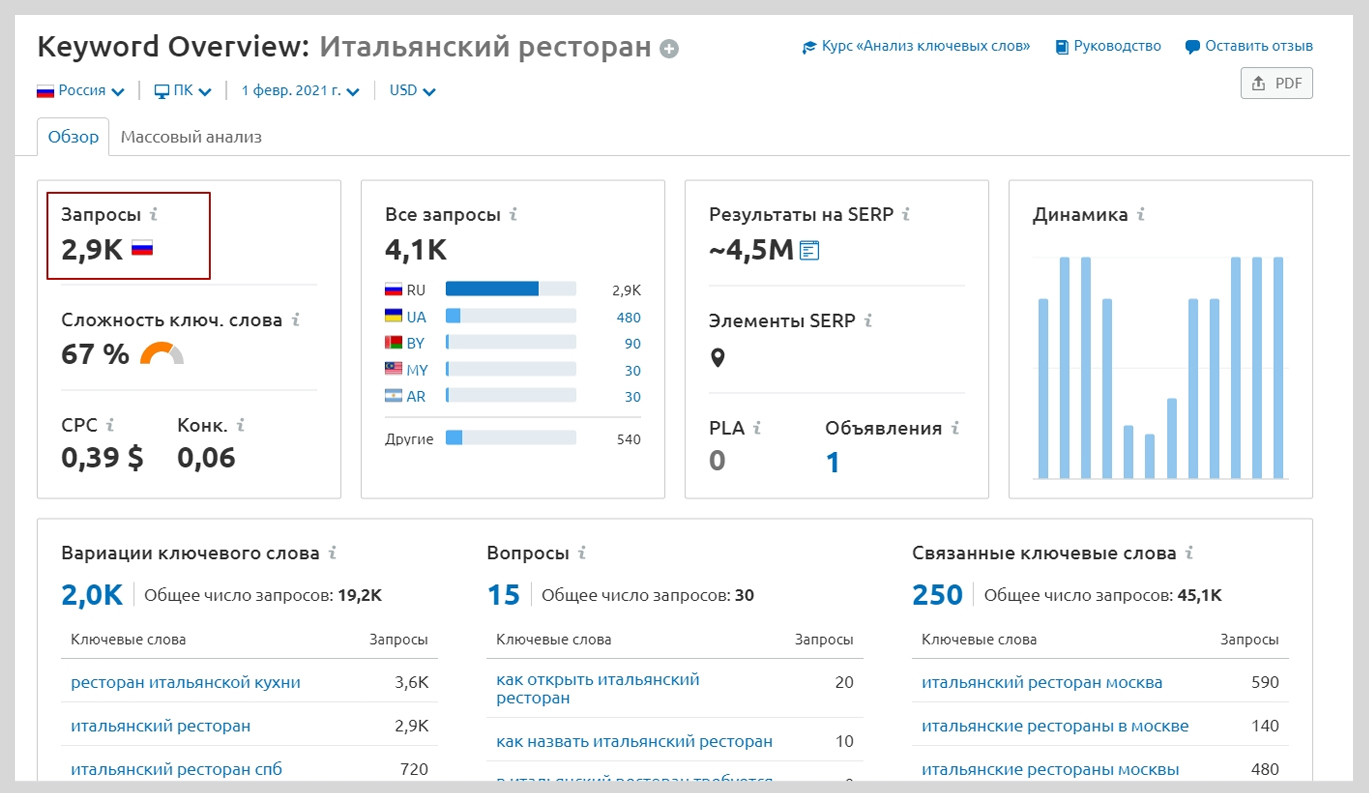Click the AR country link

coord(416,396)
